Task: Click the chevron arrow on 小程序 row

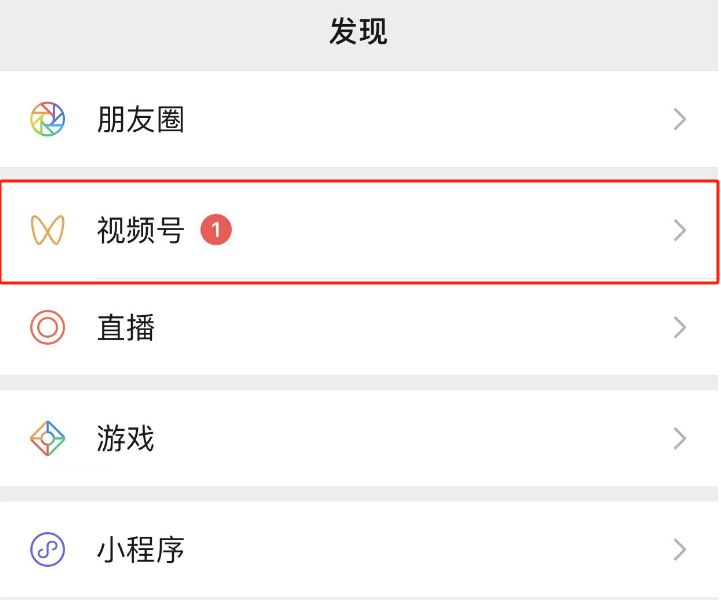Action: tap(680, 549)
